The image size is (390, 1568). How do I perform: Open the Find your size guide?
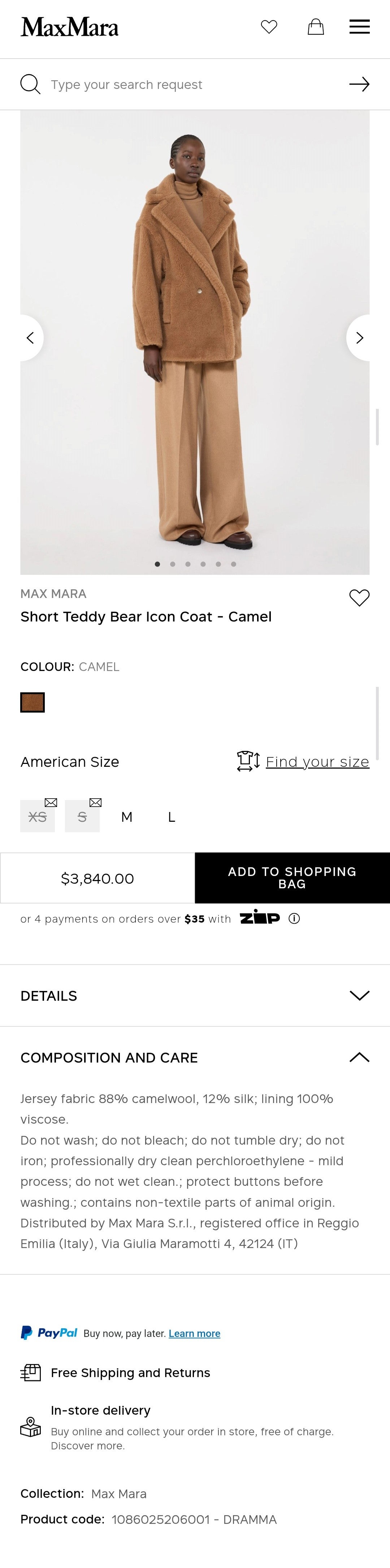click(317, 761)
